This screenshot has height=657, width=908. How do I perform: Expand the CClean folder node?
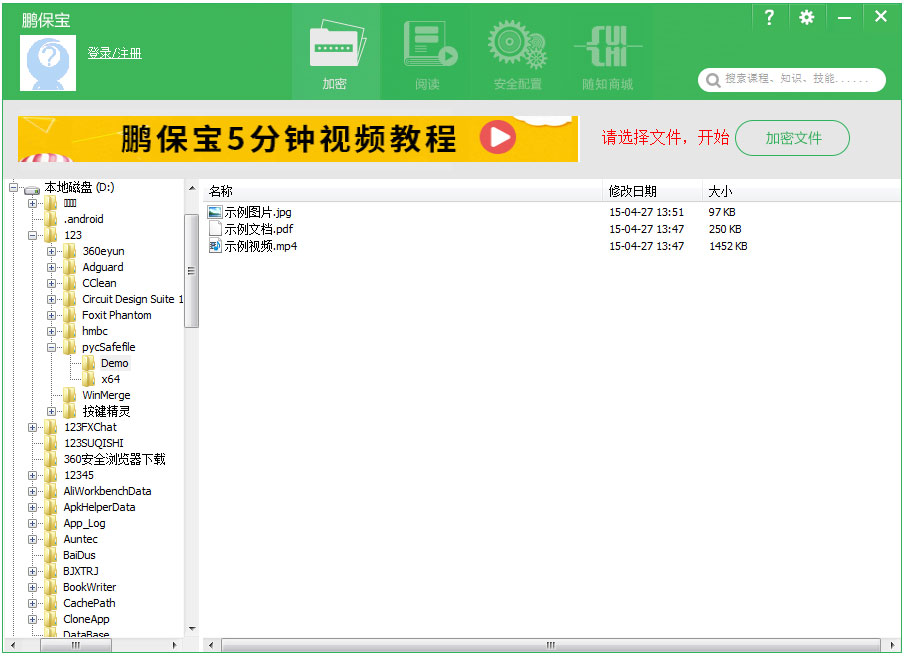[x=52, y=283]
